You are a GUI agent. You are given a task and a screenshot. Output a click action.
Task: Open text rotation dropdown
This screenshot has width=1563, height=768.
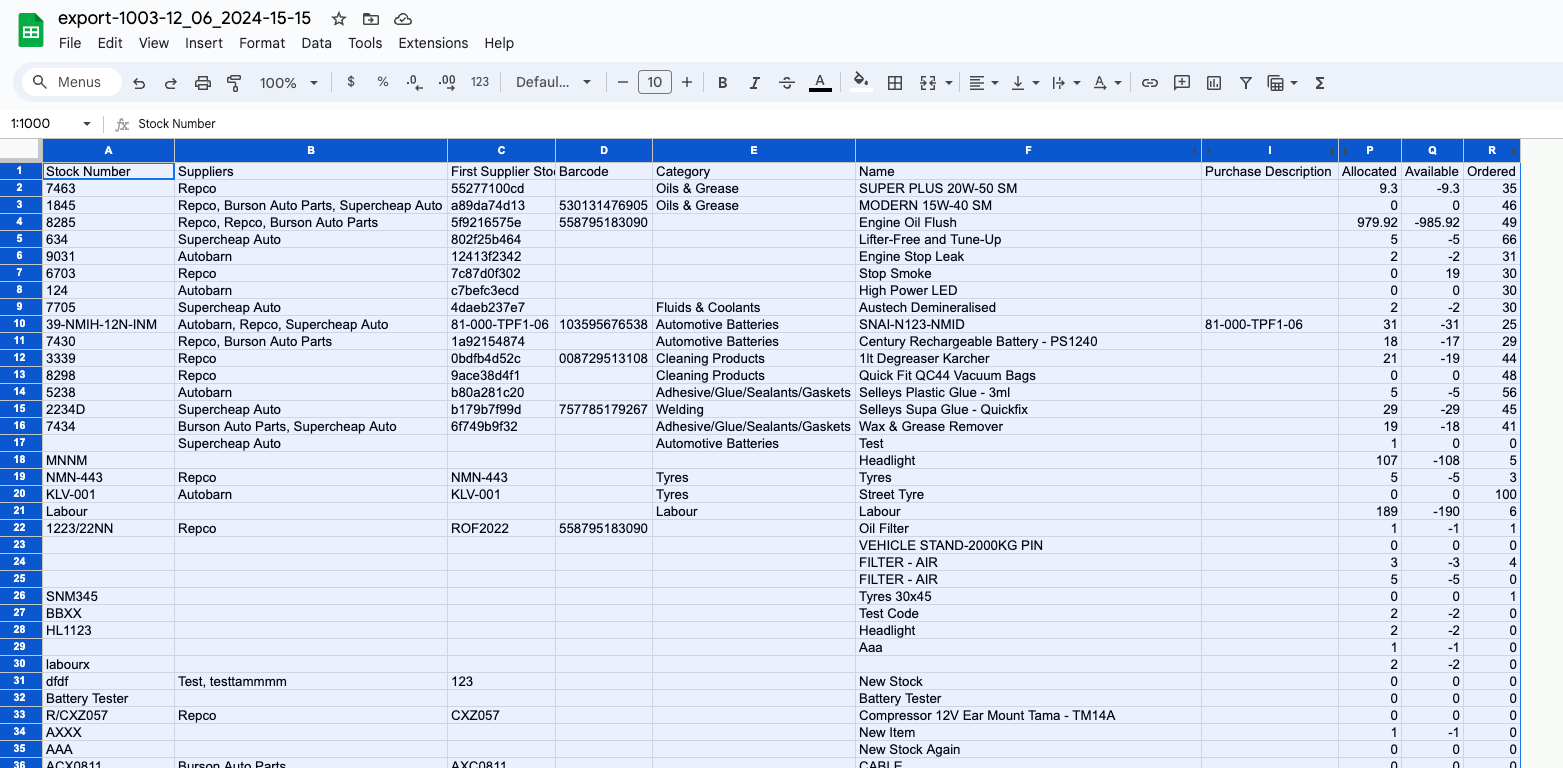[1107, 83]
